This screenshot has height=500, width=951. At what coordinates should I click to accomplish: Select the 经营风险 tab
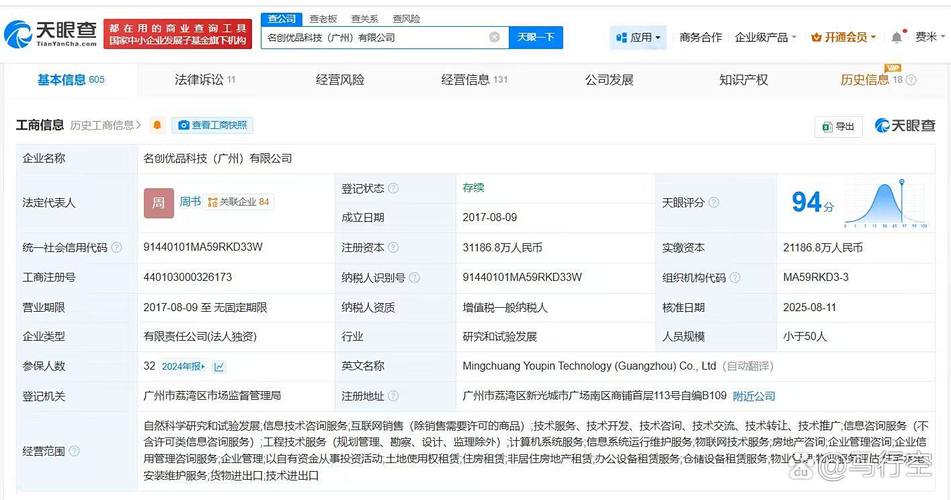click(x=340, y=79)
